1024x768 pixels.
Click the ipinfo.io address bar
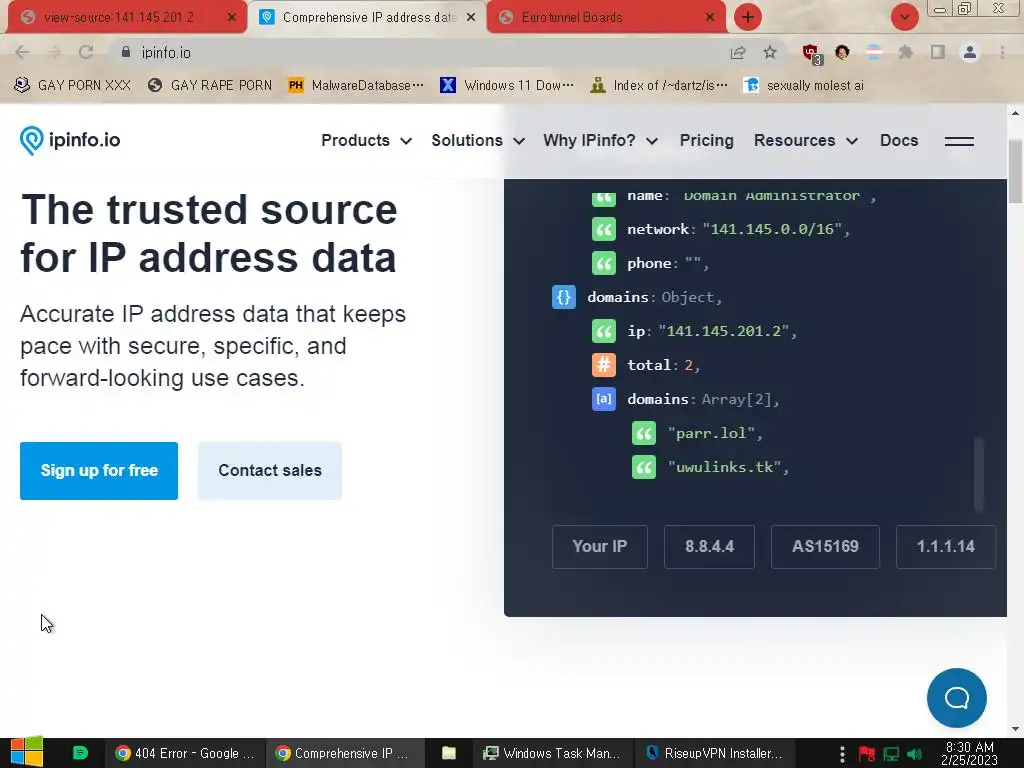pyautogui.click(x=418, y=52)
